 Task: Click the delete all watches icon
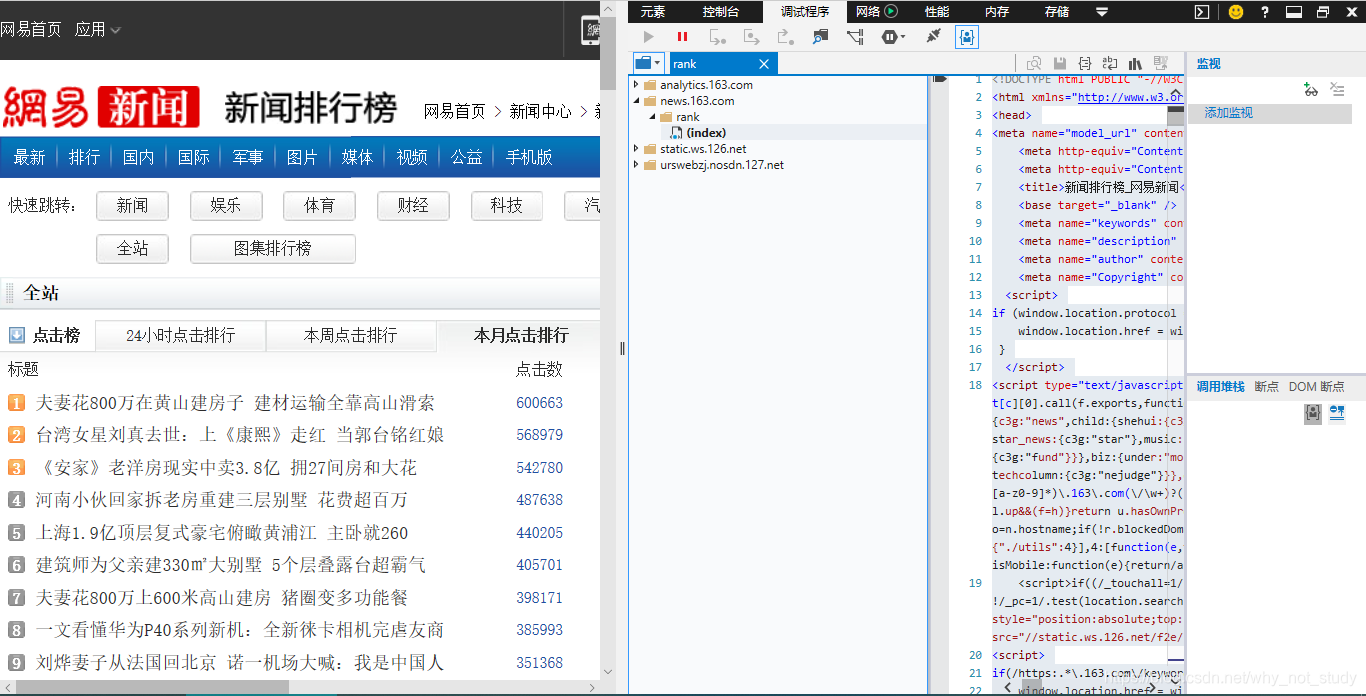point(1337,90)
